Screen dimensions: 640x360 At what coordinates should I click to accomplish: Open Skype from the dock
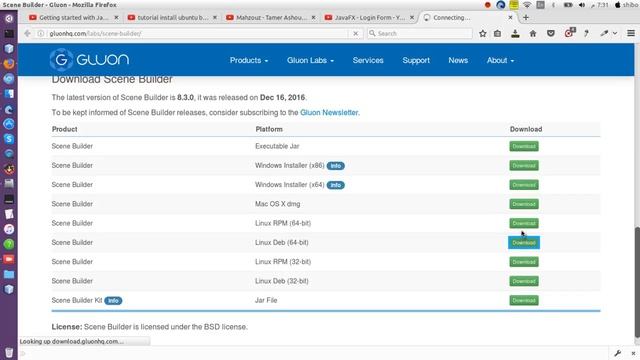pyautogui.click(x=9, y=139)
